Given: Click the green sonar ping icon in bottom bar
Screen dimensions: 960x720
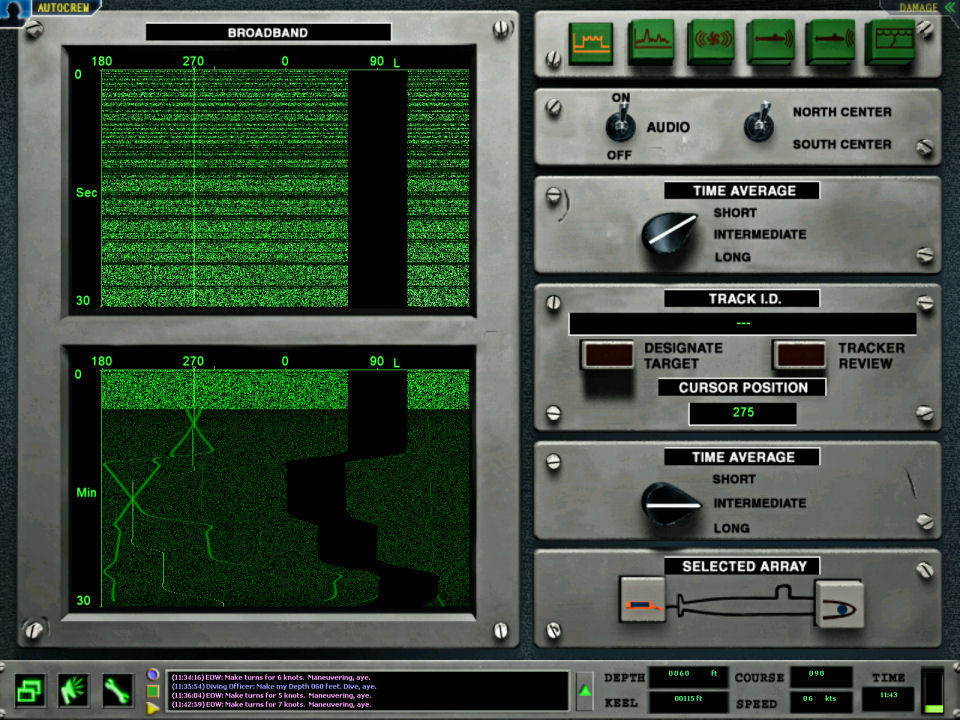Looking at the screenshot, I should point(74,689).
